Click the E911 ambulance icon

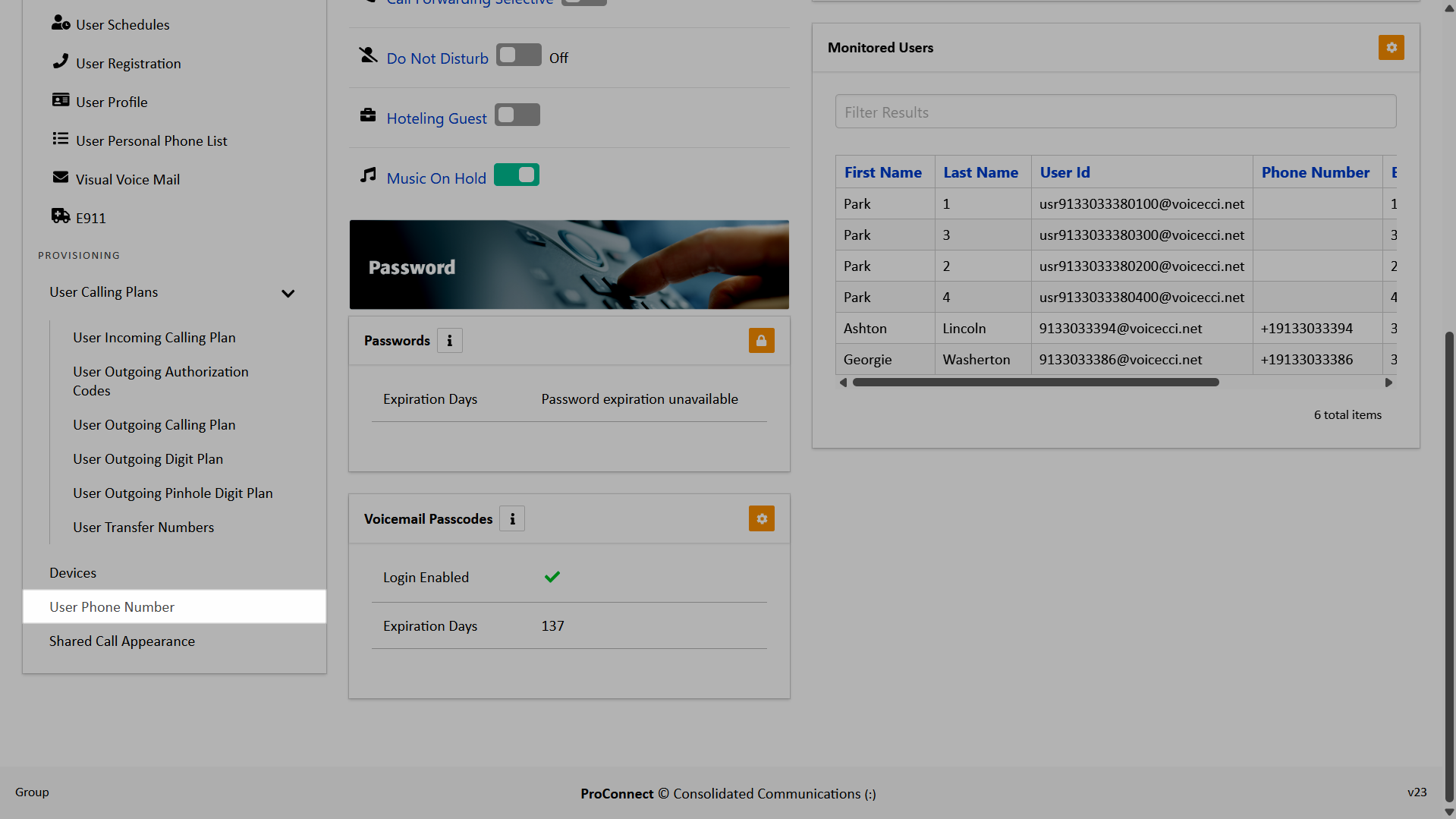[x=61, y=216]
